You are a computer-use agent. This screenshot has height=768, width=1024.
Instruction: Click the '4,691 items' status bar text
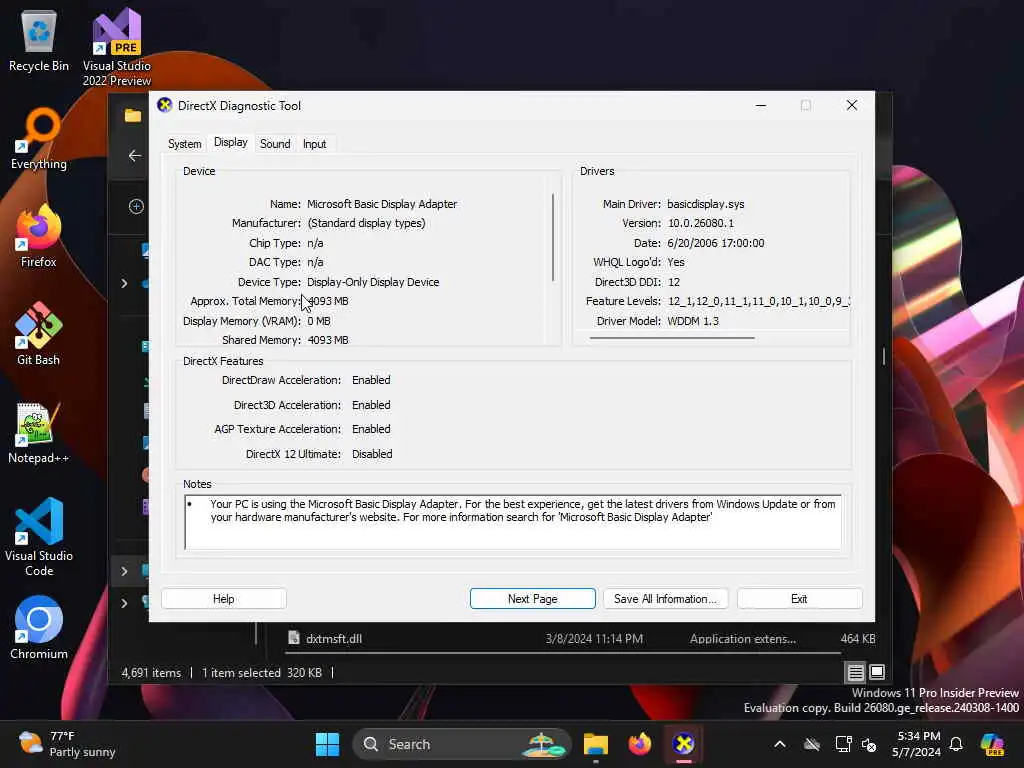(151, 673)
